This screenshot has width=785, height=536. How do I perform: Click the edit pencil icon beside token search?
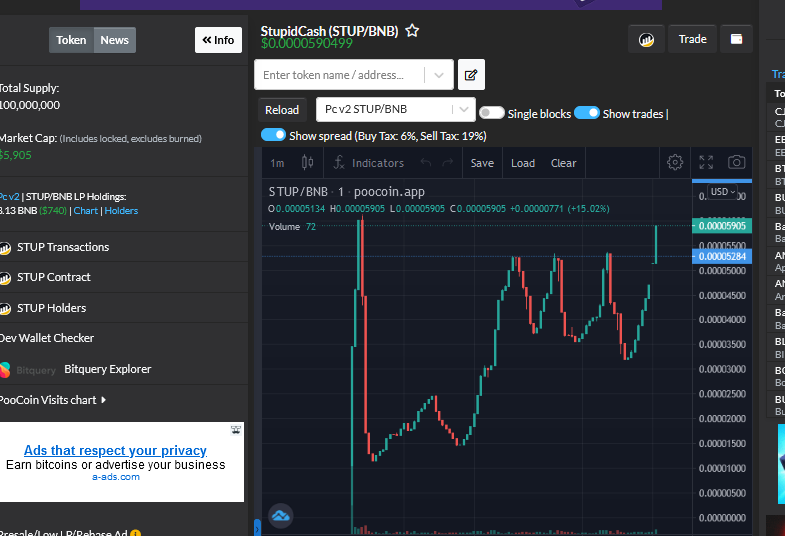click(x=471, y=75)
